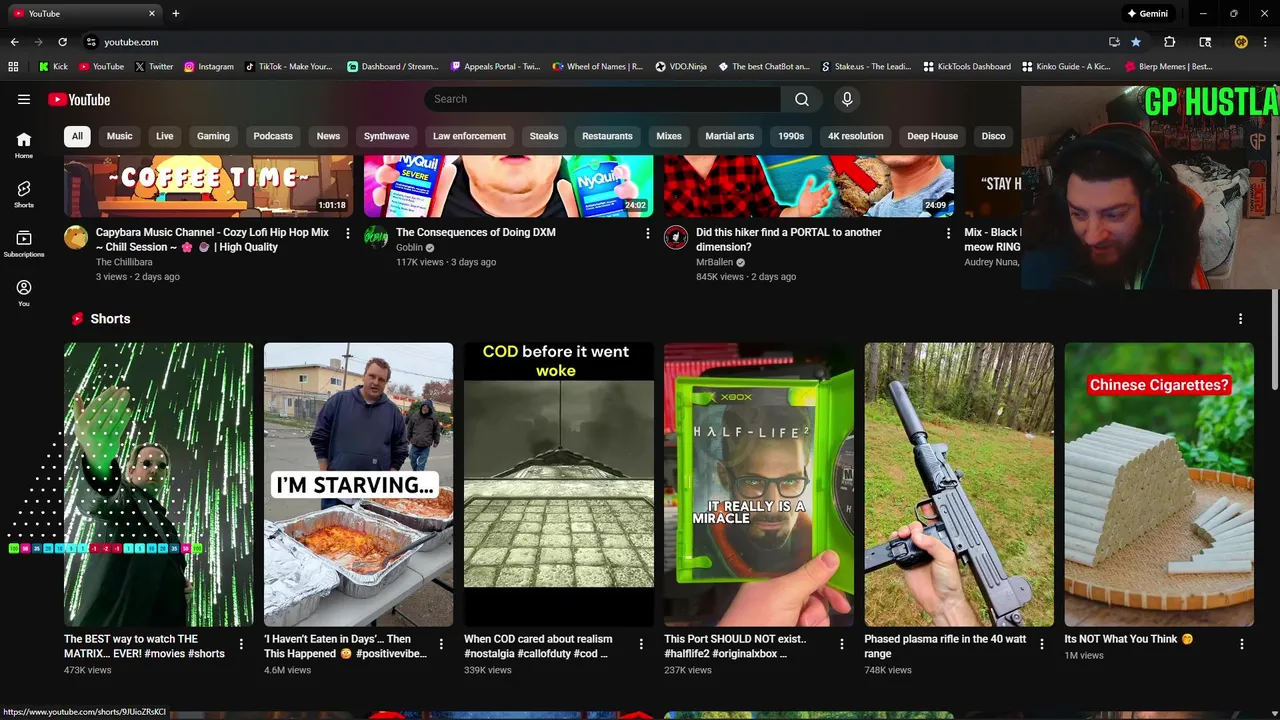Image resolution: width=1280 pixels, height=720 pixels.
Task: Open Chrome extensions puzzle icon
Action: [x=1169, y=42]
